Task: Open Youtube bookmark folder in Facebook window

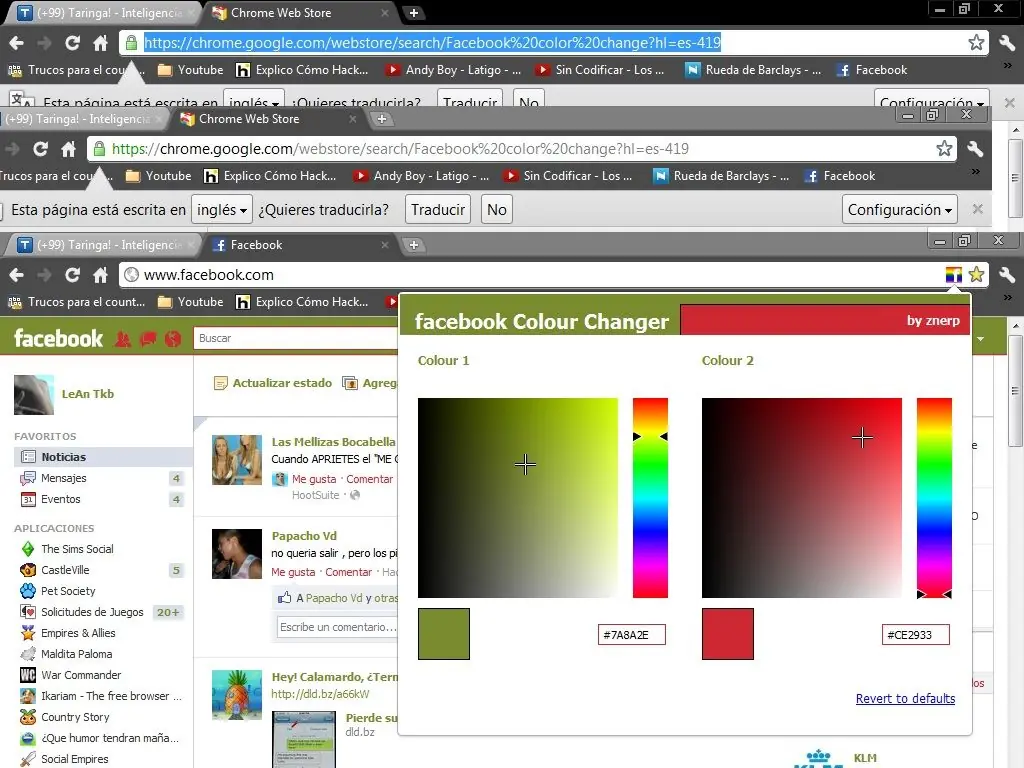Action: [x=191, y=302]
